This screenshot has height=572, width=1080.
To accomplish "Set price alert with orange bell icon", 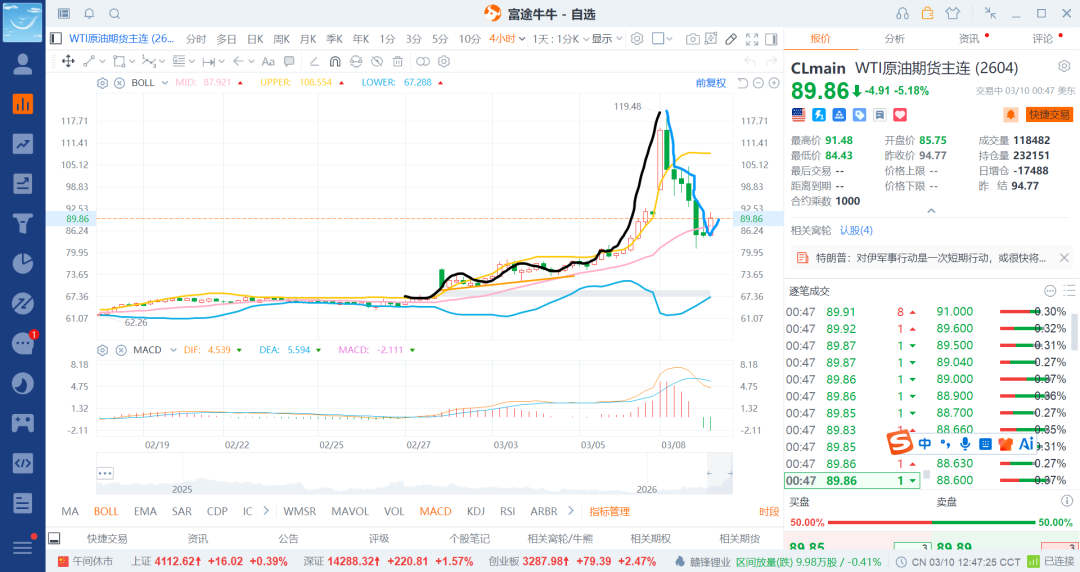I will pyautogui.click(x=1010, y=114).
